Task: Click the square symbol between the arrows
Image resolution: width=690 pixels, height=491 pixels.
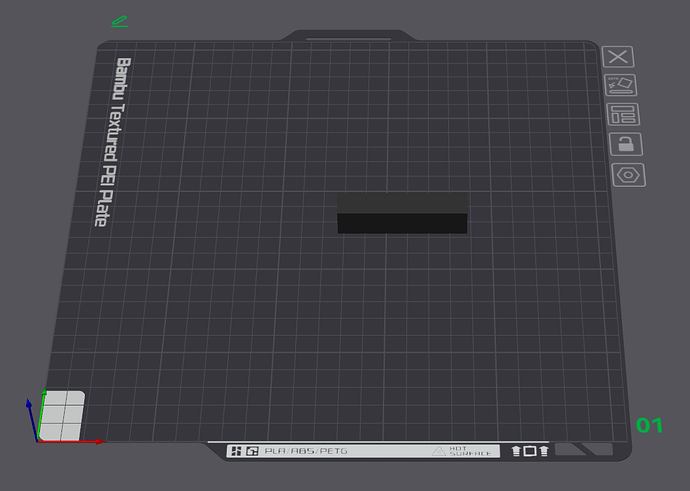Action: [530, 452]
